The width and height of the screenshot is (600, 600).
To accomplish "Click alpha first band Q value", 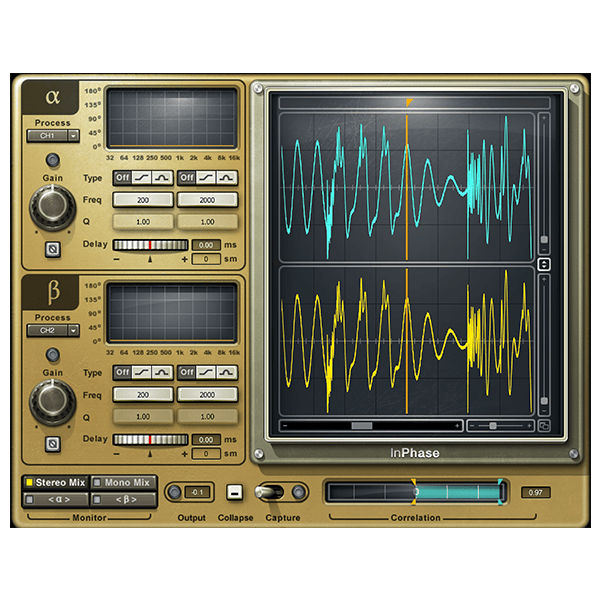I will pyautogui.click(x=143, y=222).
